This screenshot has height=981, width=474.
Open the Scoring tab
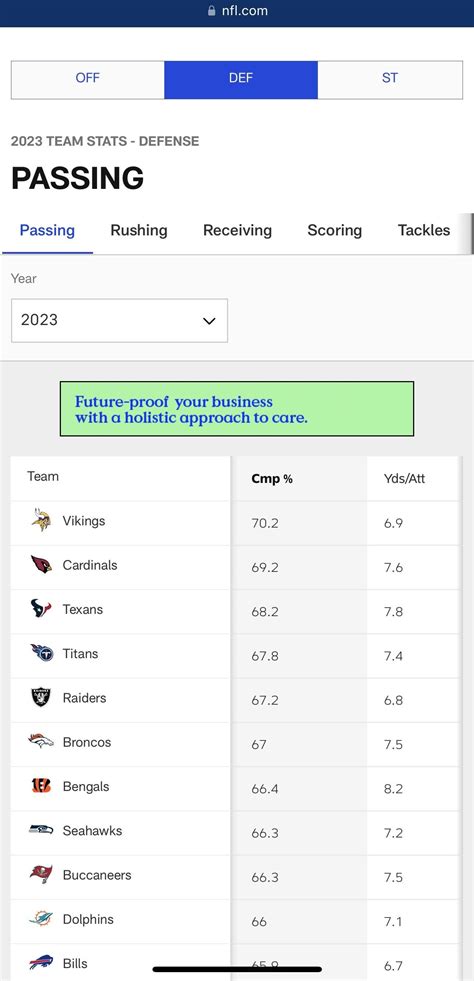[x=335, y=230]
